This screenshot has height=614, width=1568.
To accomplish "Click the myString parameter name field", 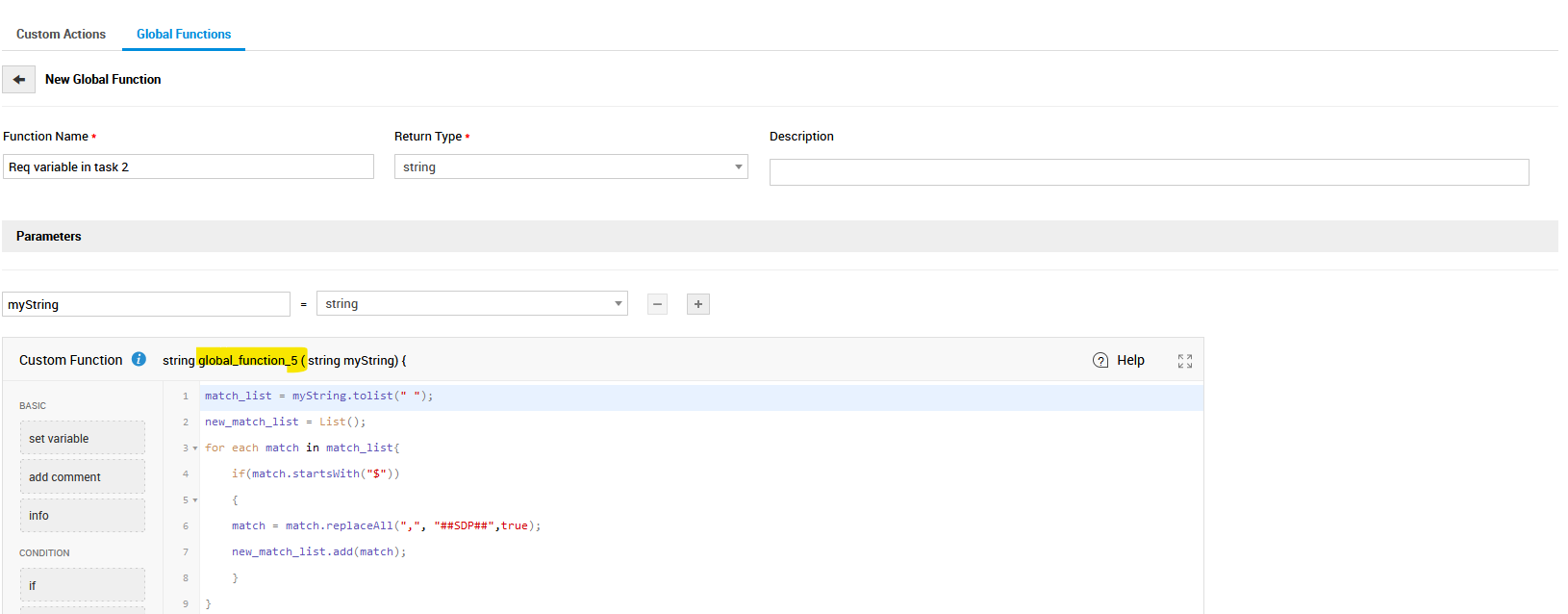I will point(146,304).
